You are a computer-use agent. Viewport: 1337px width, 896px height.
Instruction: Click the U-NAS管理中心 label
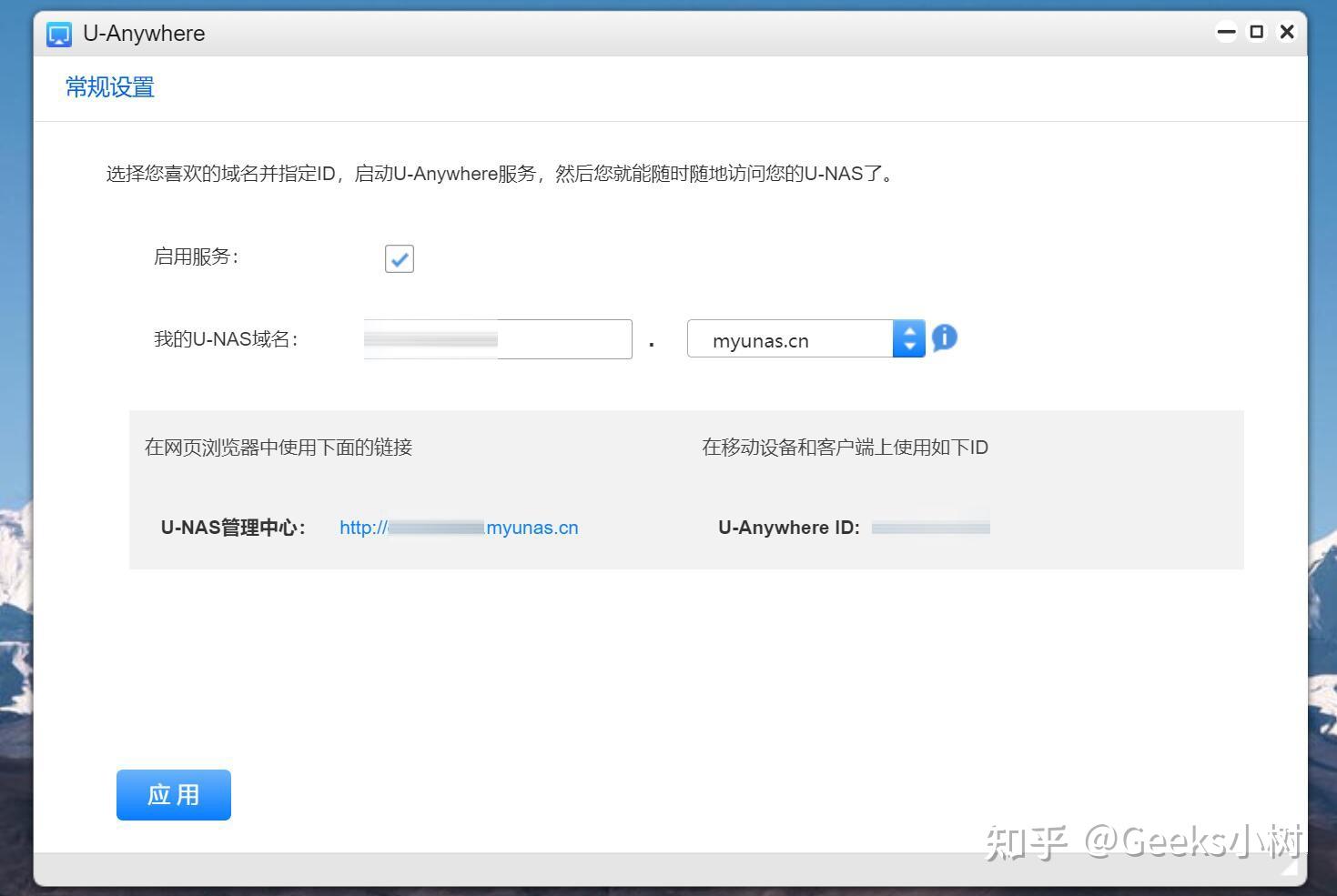point(233,528)
